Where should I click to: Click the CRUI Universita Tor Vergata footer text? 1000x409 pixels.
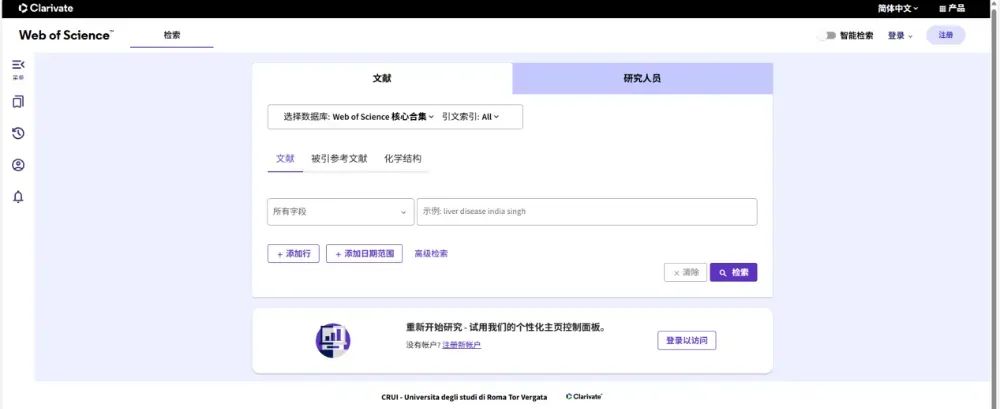(464, 397)
